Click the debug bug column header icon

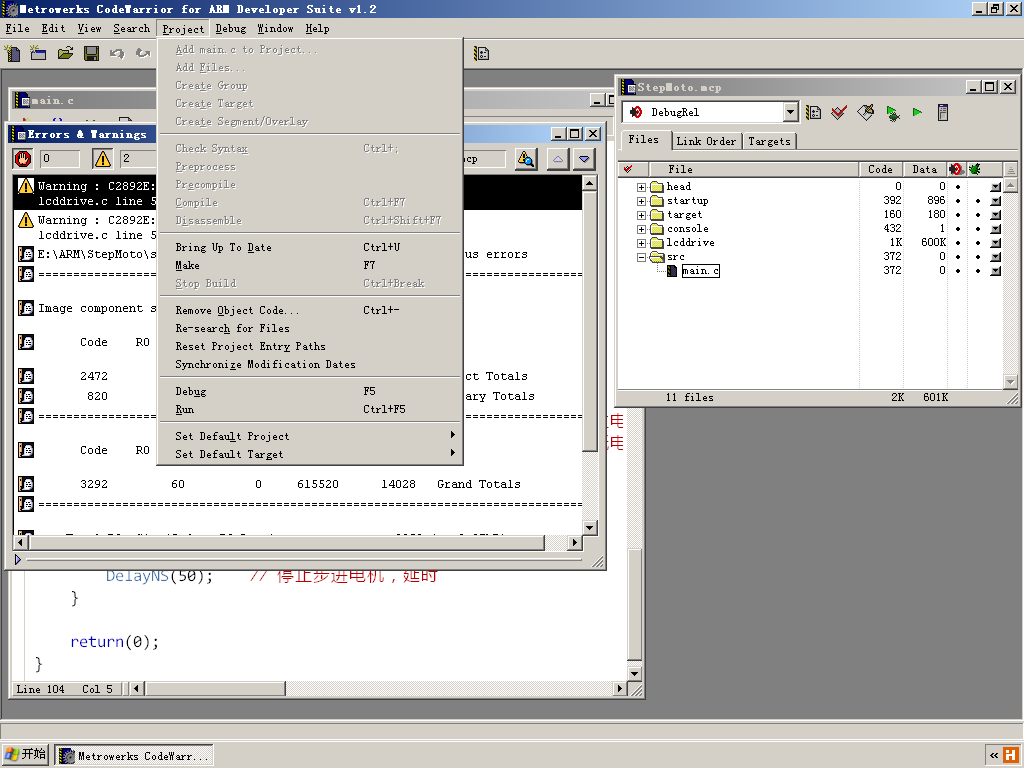point(974,169)
